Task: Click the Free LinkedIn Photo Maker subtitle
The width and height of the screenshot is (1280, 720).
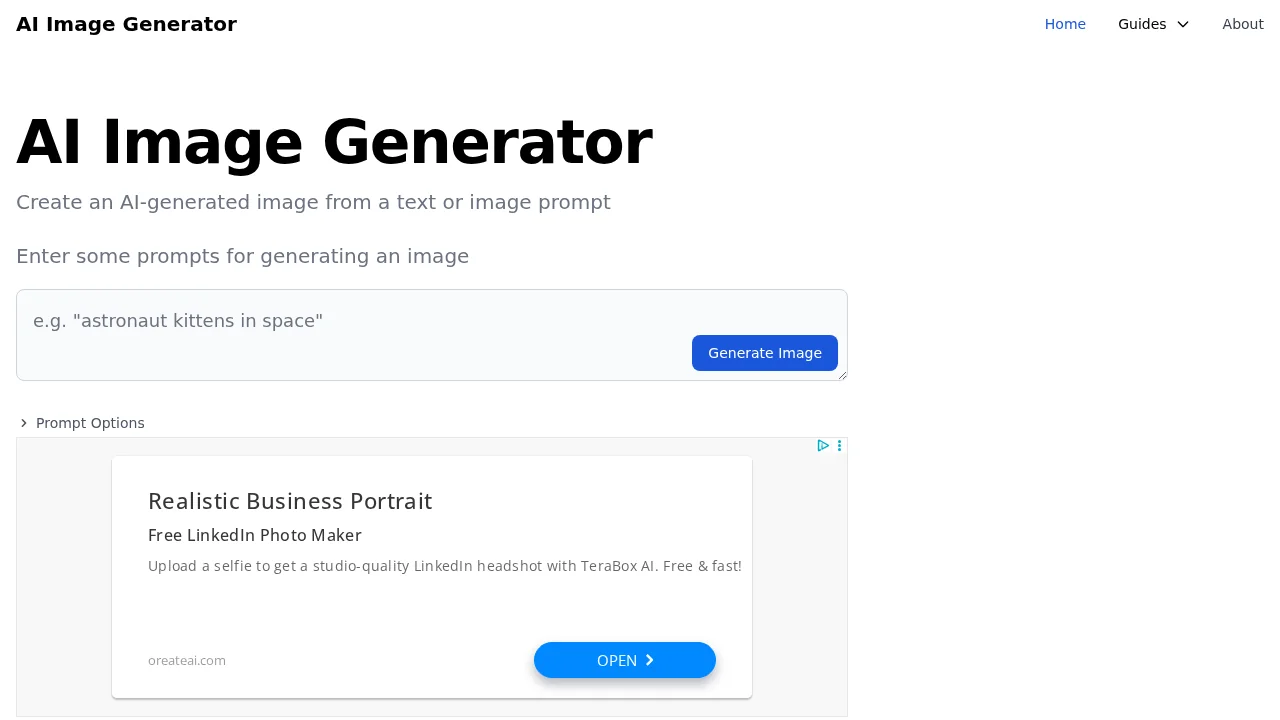Action: pyautogui.click(x=255, y=535)
